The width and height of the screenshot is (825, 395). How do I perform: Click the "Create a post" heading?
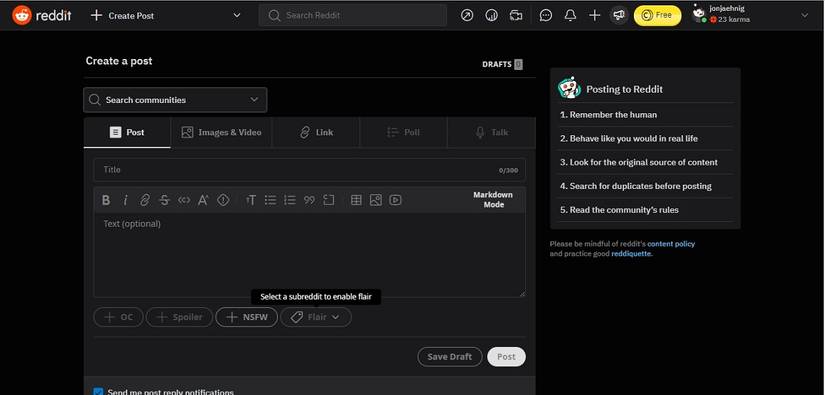pos(119,61)
